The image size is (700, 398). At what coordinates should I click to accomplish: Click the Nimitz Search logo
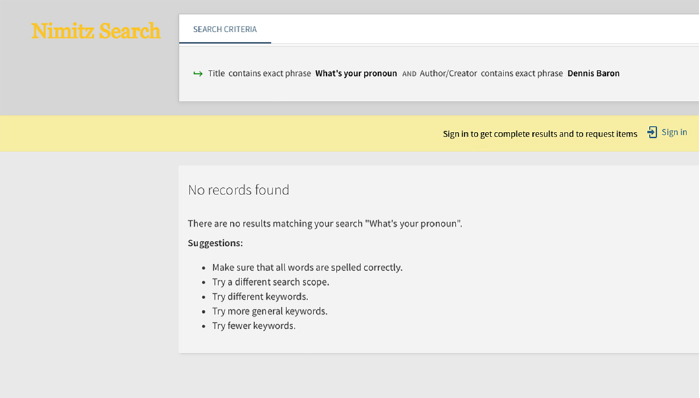[96, 31]
